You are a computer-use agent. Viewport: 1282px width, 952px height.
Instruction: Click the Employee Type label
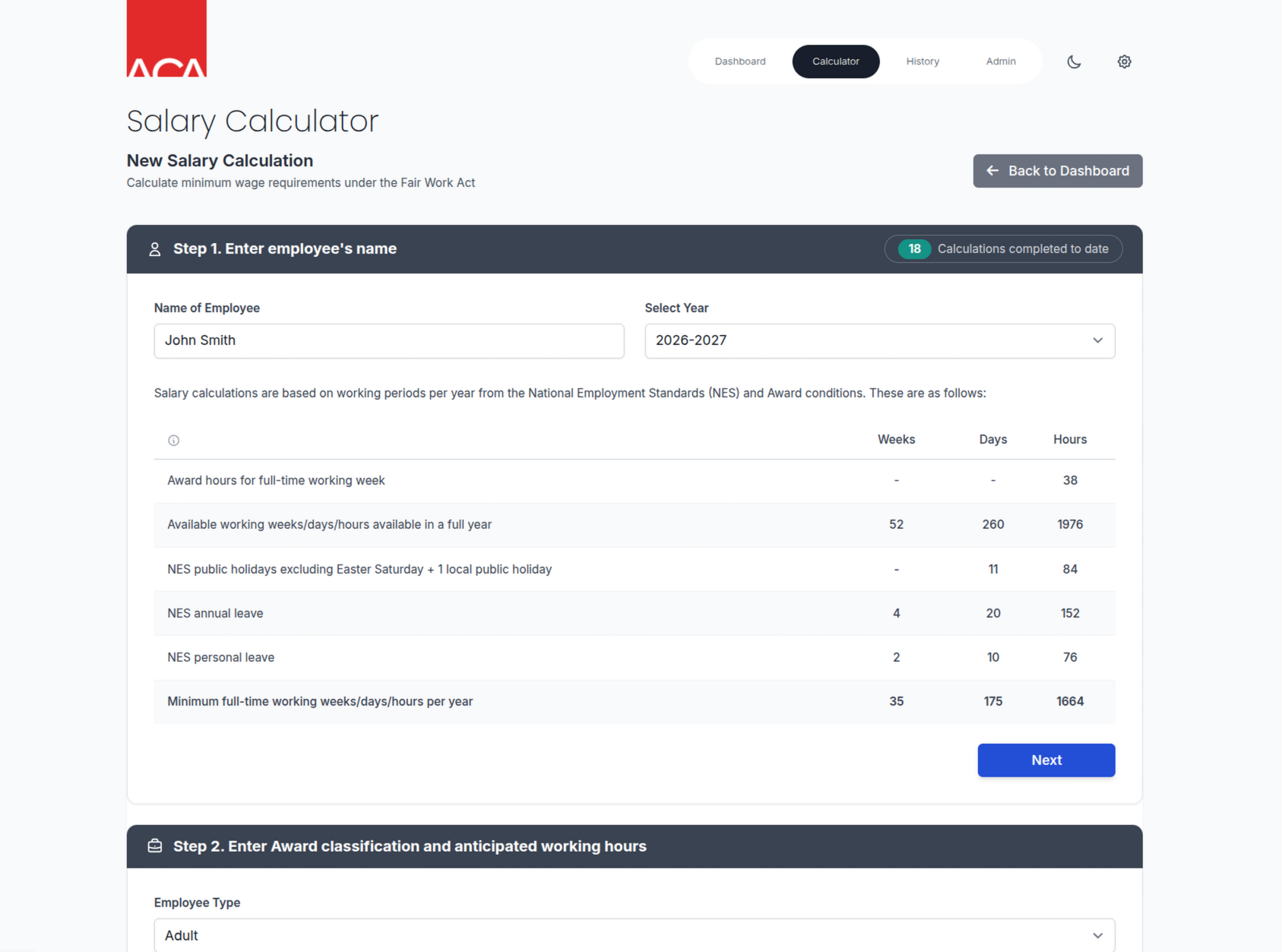197,903
